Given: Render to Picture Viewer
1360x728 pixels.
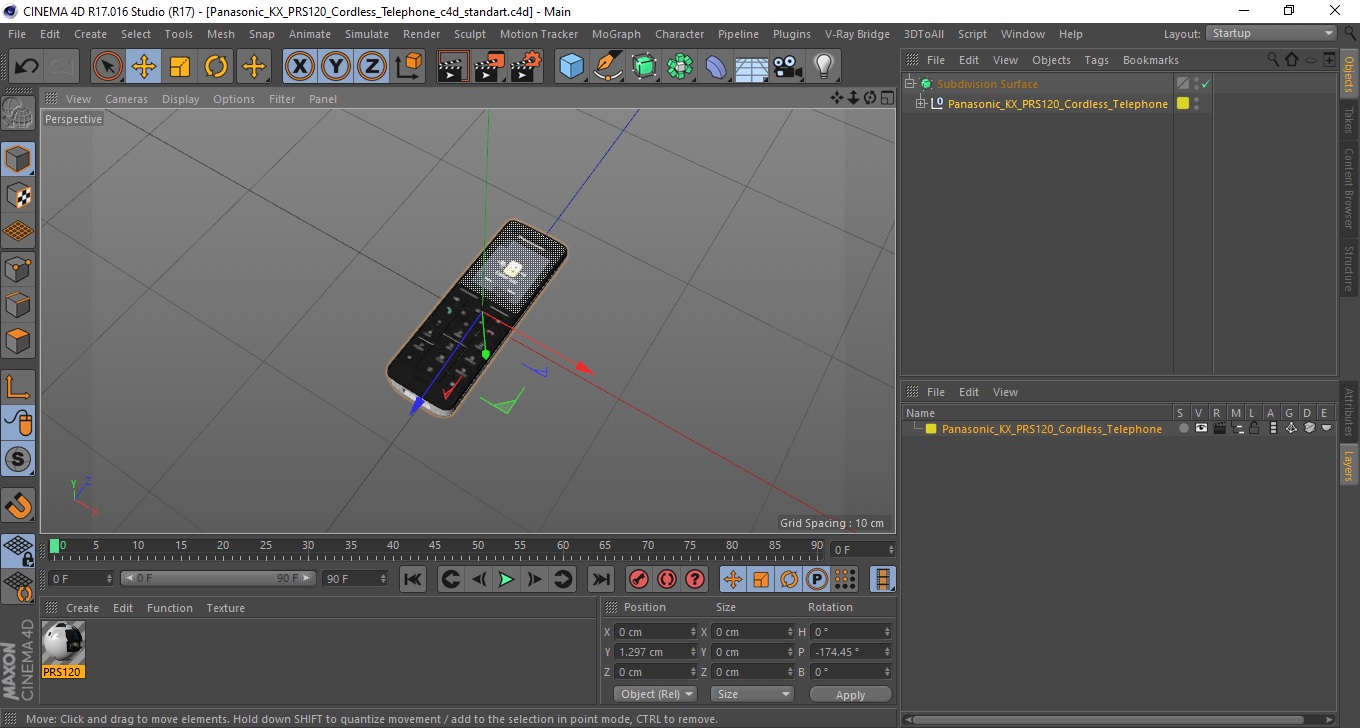Looking at the screenshot, I should click(x=489, y=67).
